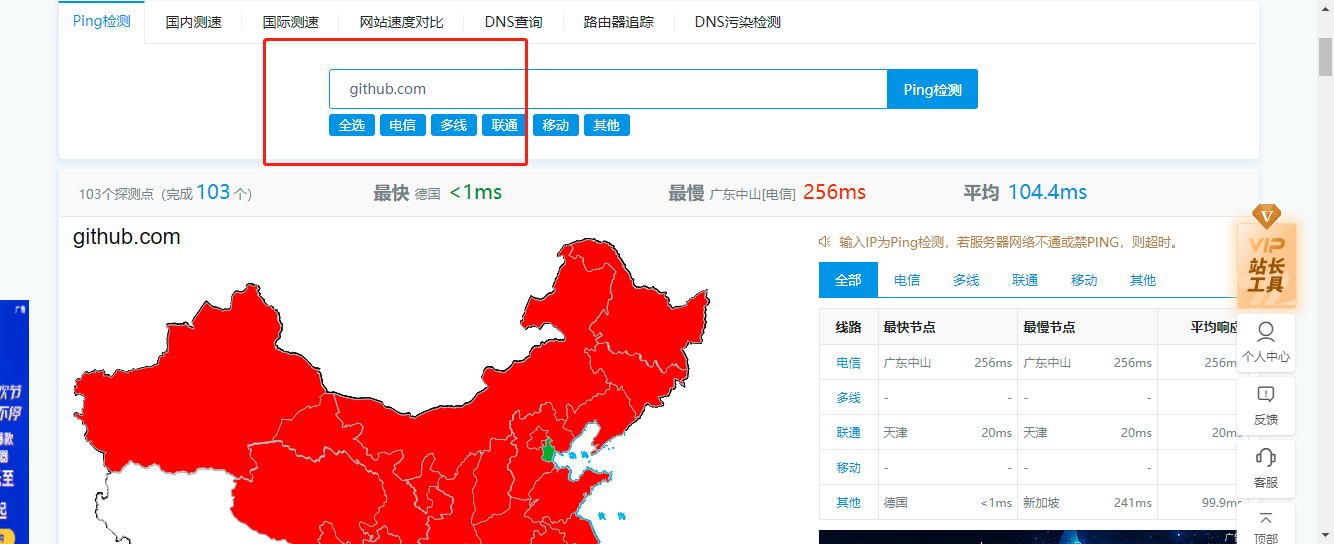Open the 反馈 feedback icon
The image size is (1334, 544).
click(x=1266, y=406)
